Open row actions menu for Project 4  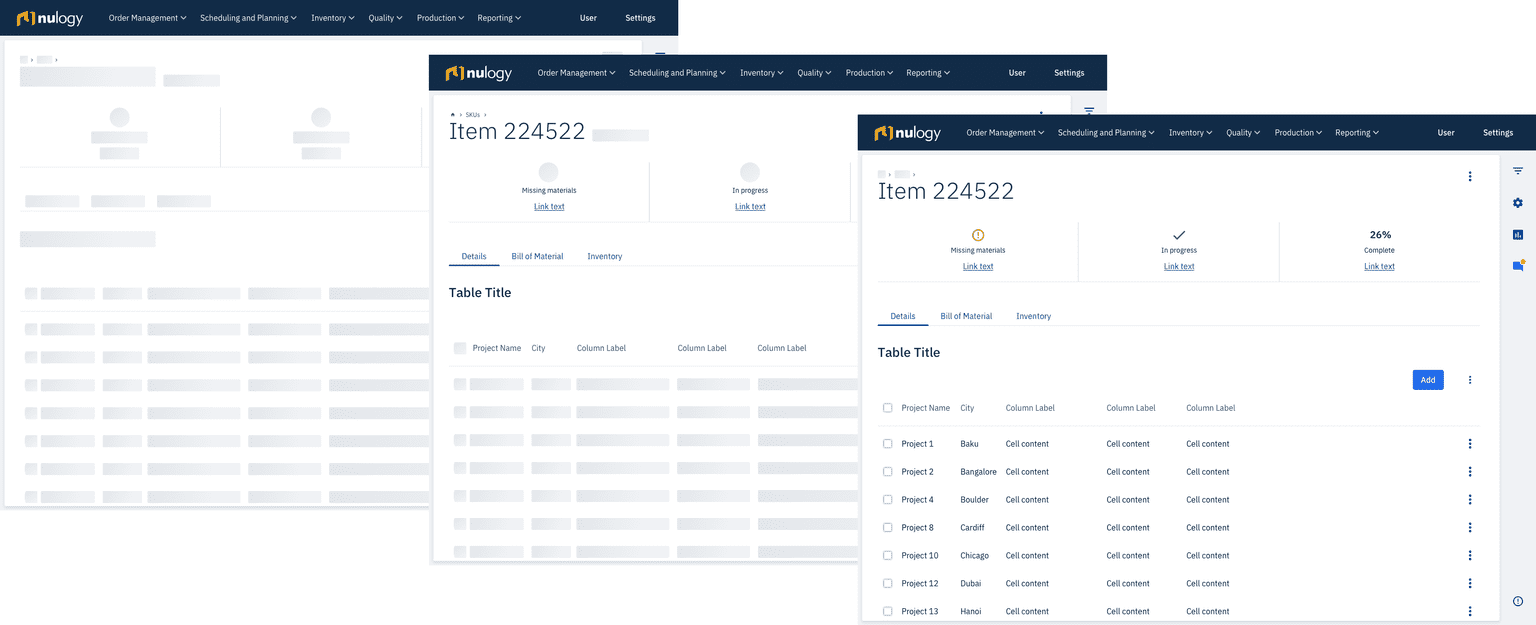pos(1469,500)
